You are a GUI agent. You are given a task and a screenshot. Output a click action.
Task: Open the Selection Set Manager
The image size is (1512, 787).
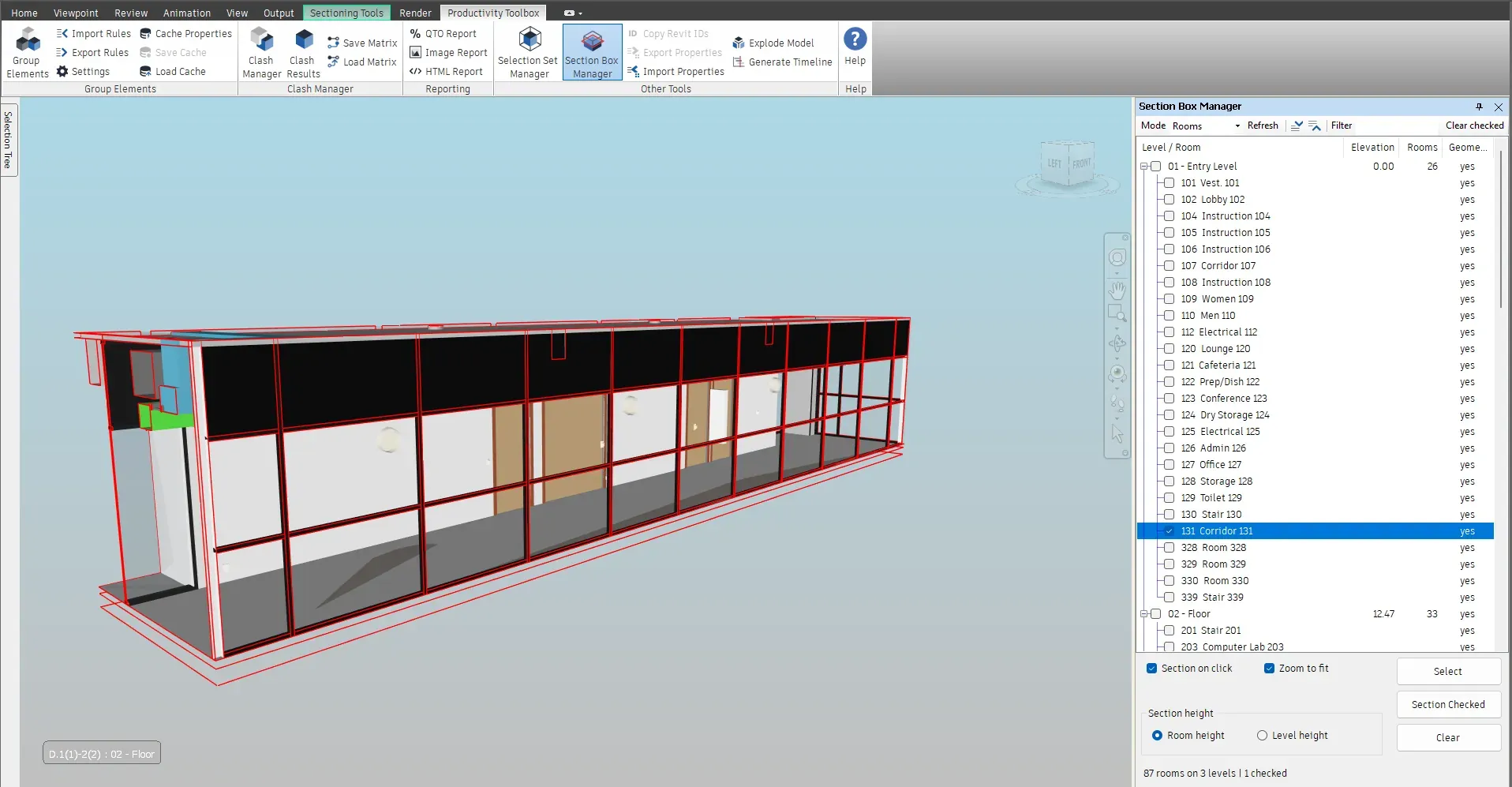click(x=528, y=52)
